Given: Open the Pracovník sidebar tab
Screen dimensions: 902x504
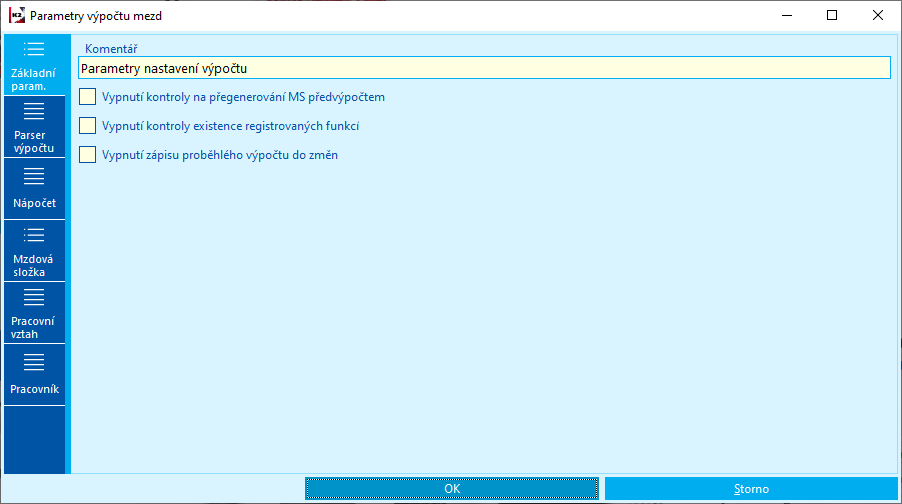Looking at the screenshot, I should click(35, 376).
